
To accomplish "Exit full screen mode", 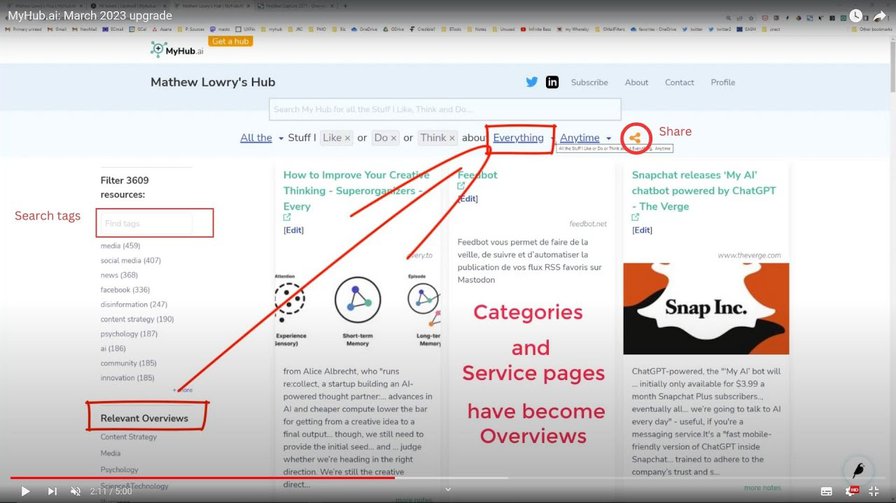I will coord(874,491).
